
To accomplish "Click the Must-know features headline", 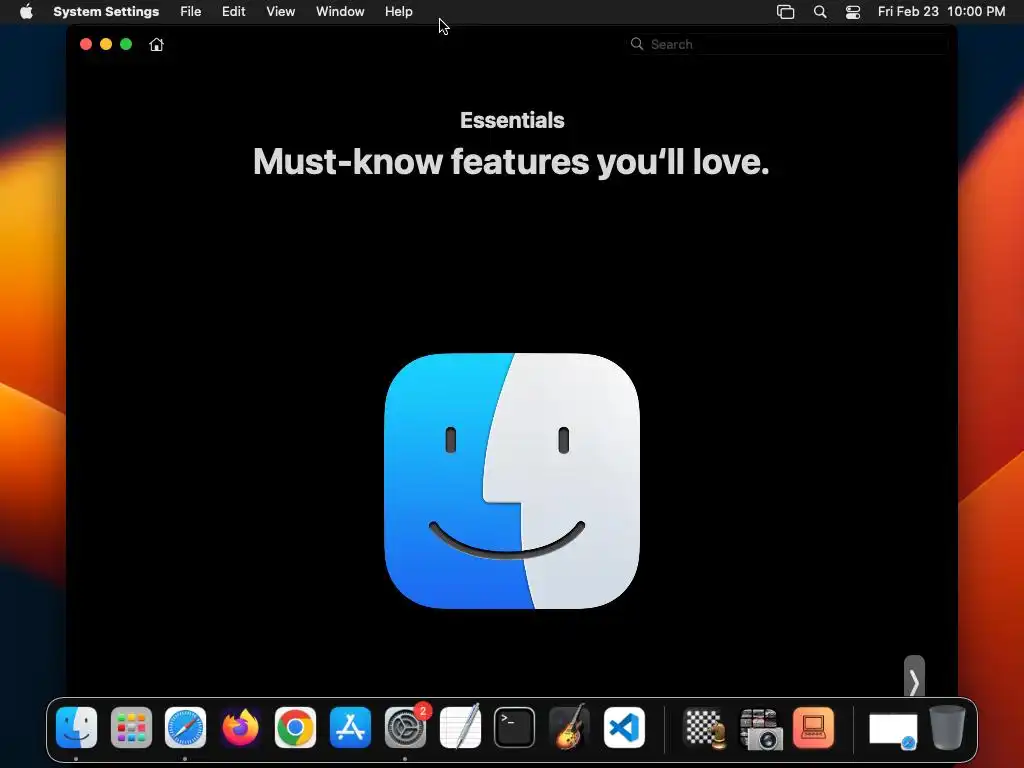I will click(511, 161).
